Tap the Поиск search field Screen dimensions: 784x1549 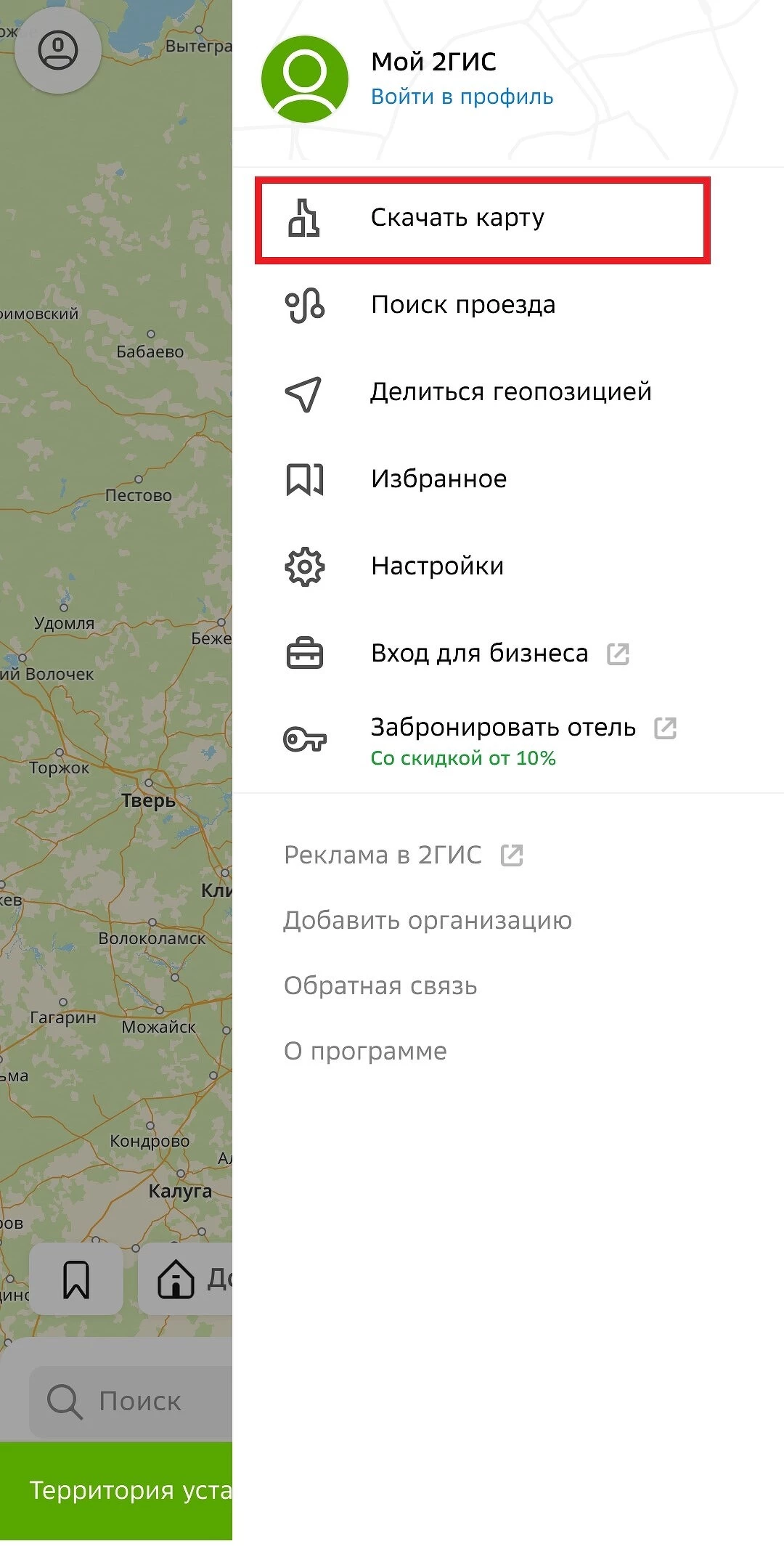pyautogui.click(x=138, y=1401)
